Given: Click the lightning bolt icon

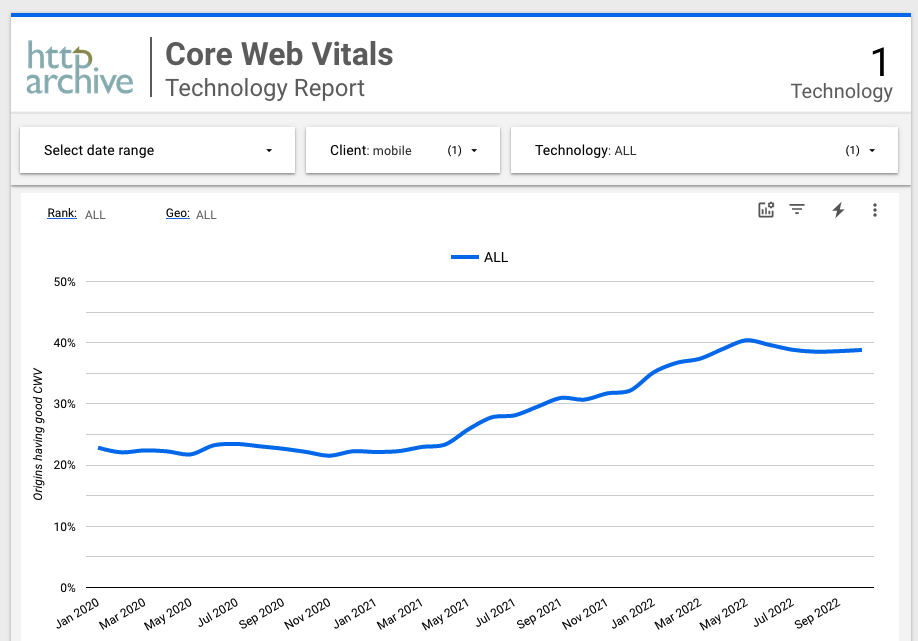Looking at the screenshot, I should pos(838,210).
